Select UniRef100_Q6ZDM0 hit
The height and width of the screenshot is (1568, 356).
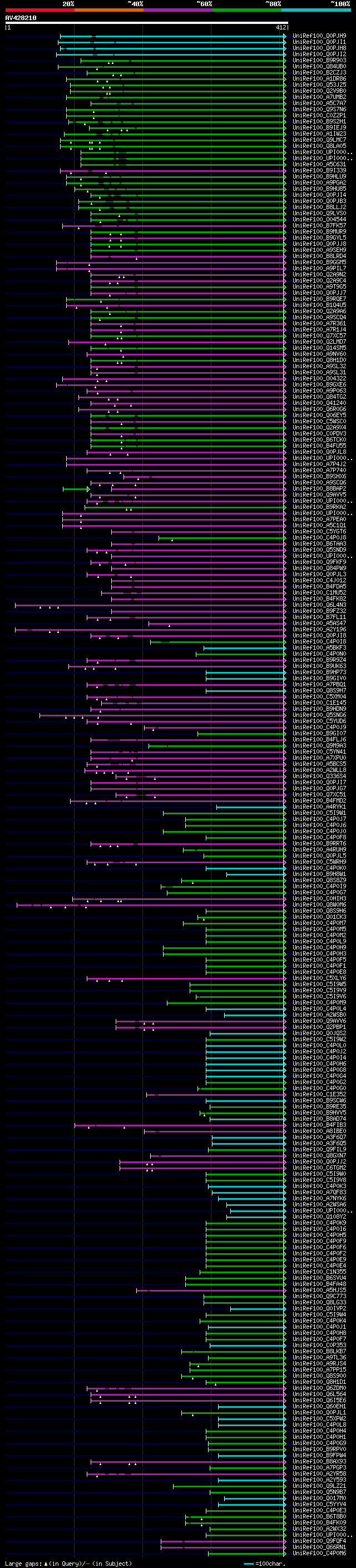pyautogui.click(x=319, y=1388)
